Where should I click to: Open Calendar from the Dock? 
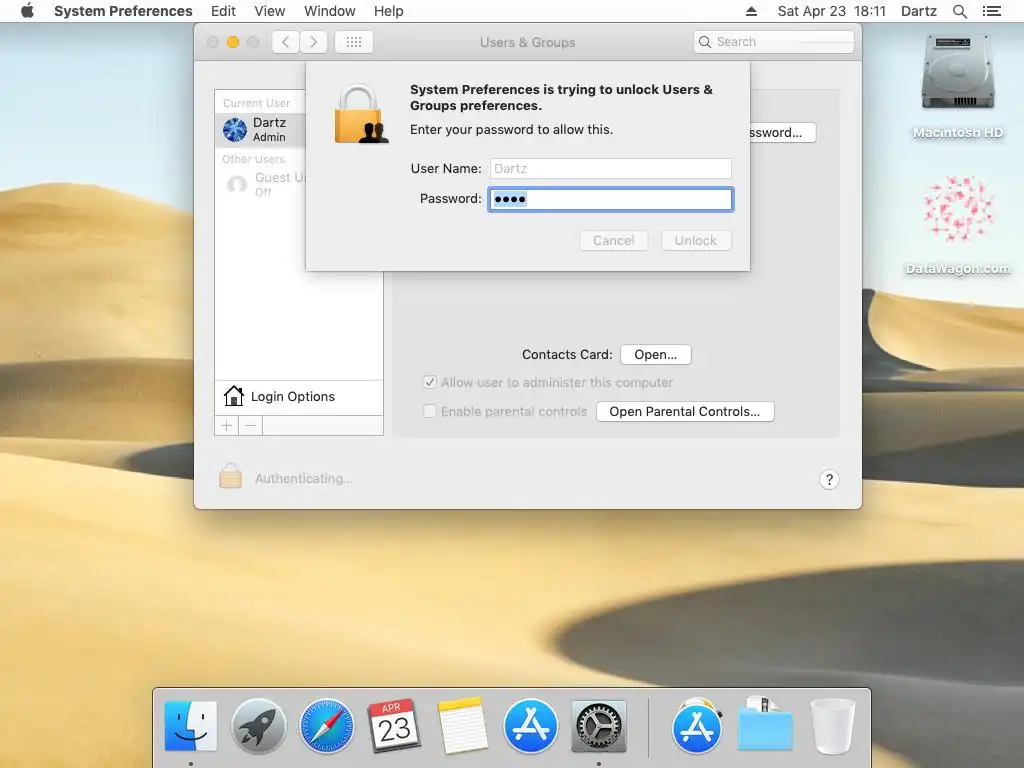[394, 725]
